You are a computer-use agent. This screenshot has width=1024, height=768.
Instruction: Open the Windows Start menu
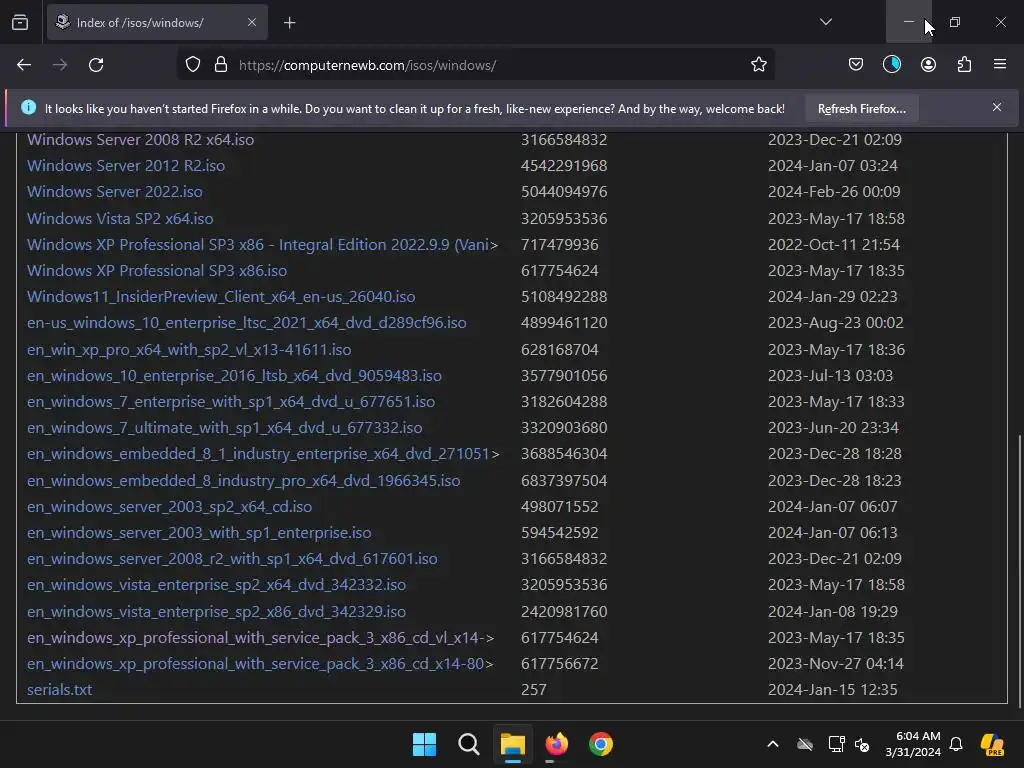[424, 744]
